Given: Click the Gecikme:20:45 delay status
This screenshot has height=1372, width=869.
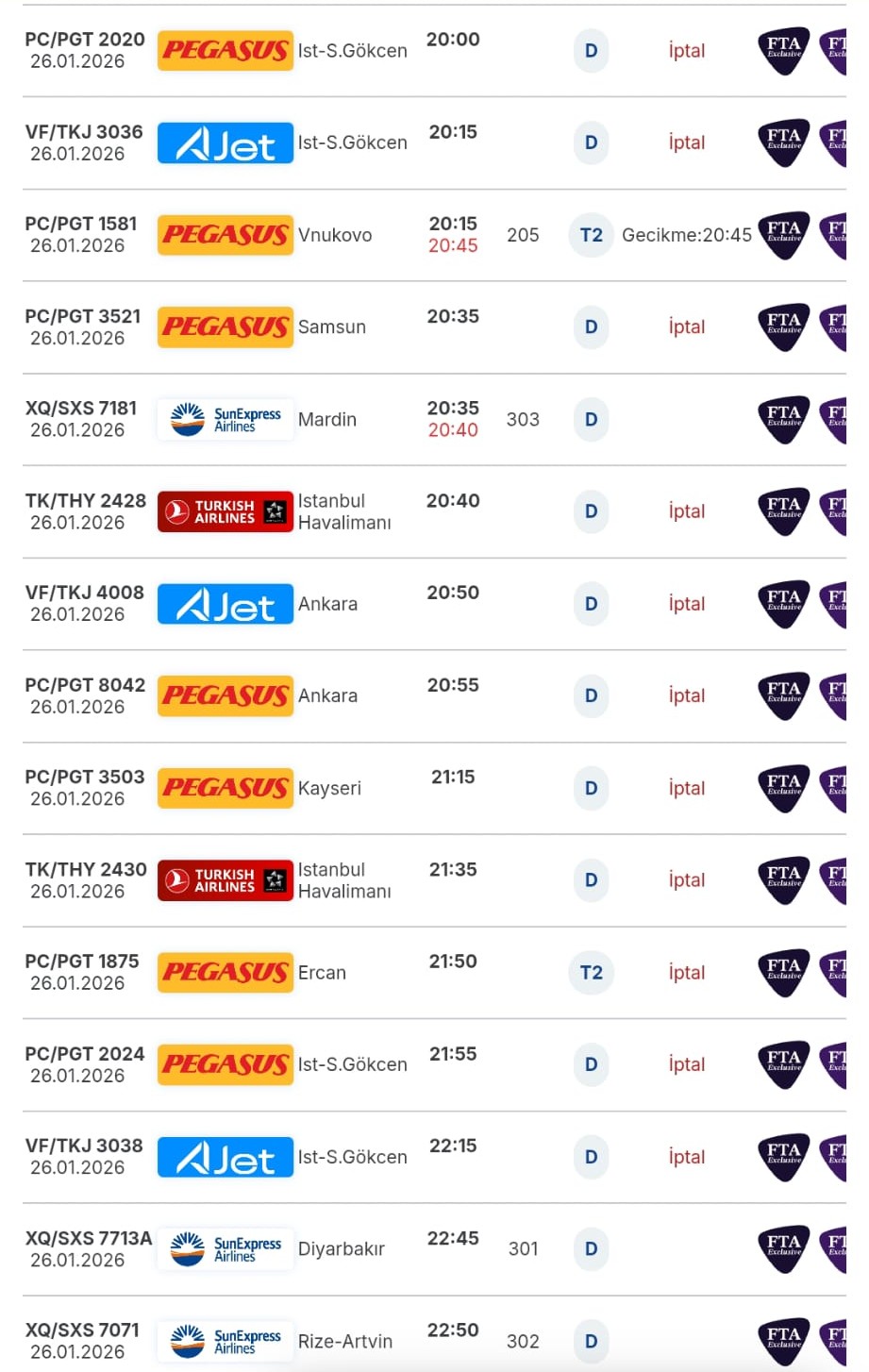Looking at the screenshot, I should [686, 235].
